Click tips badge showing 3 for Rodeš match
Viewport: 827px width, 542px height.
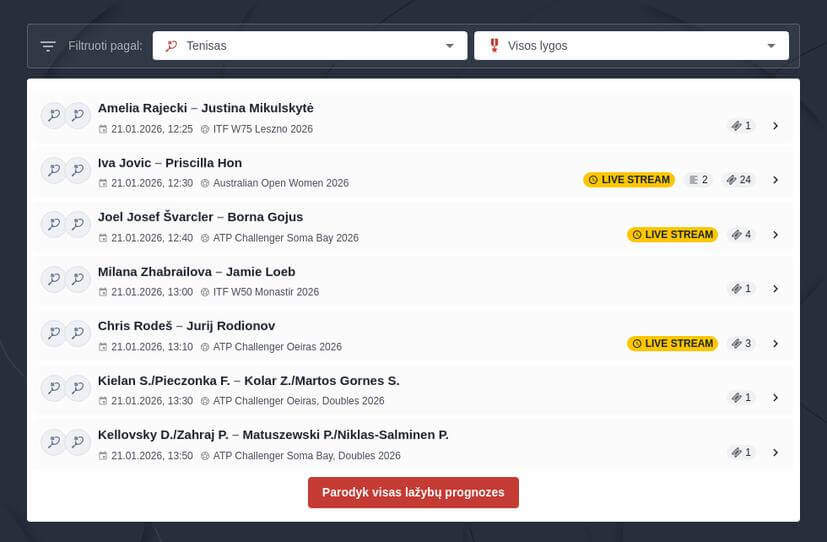(741, 344)
